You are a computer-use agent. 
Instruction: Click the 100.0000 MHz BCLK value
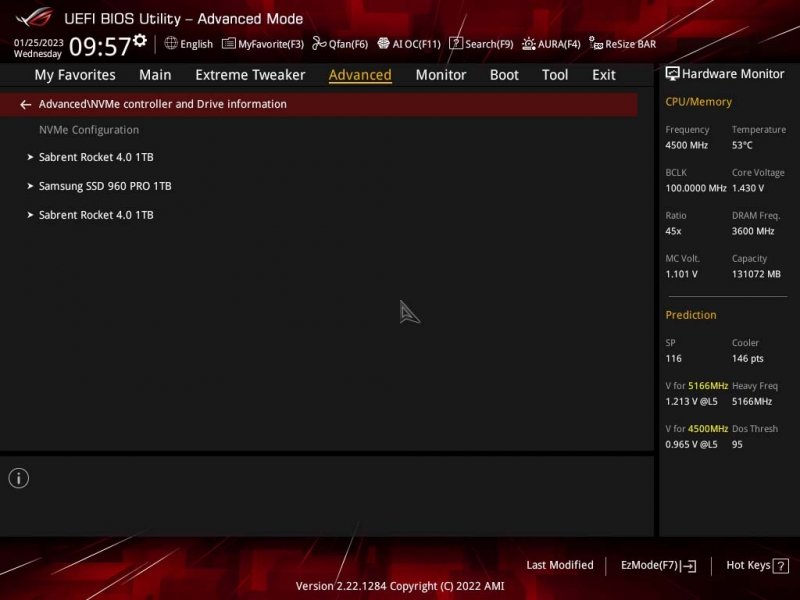point(695,188)
